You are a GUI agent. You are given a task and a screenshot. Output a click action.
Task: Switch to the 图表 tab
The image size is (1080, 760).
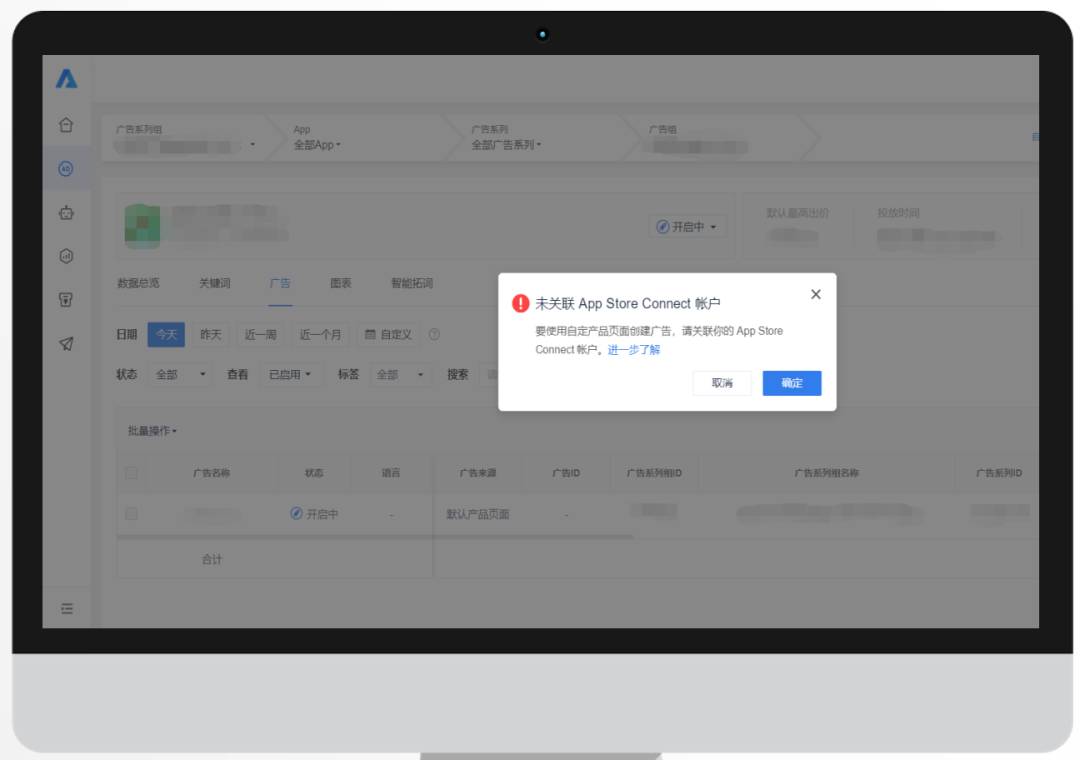[341, 283]
